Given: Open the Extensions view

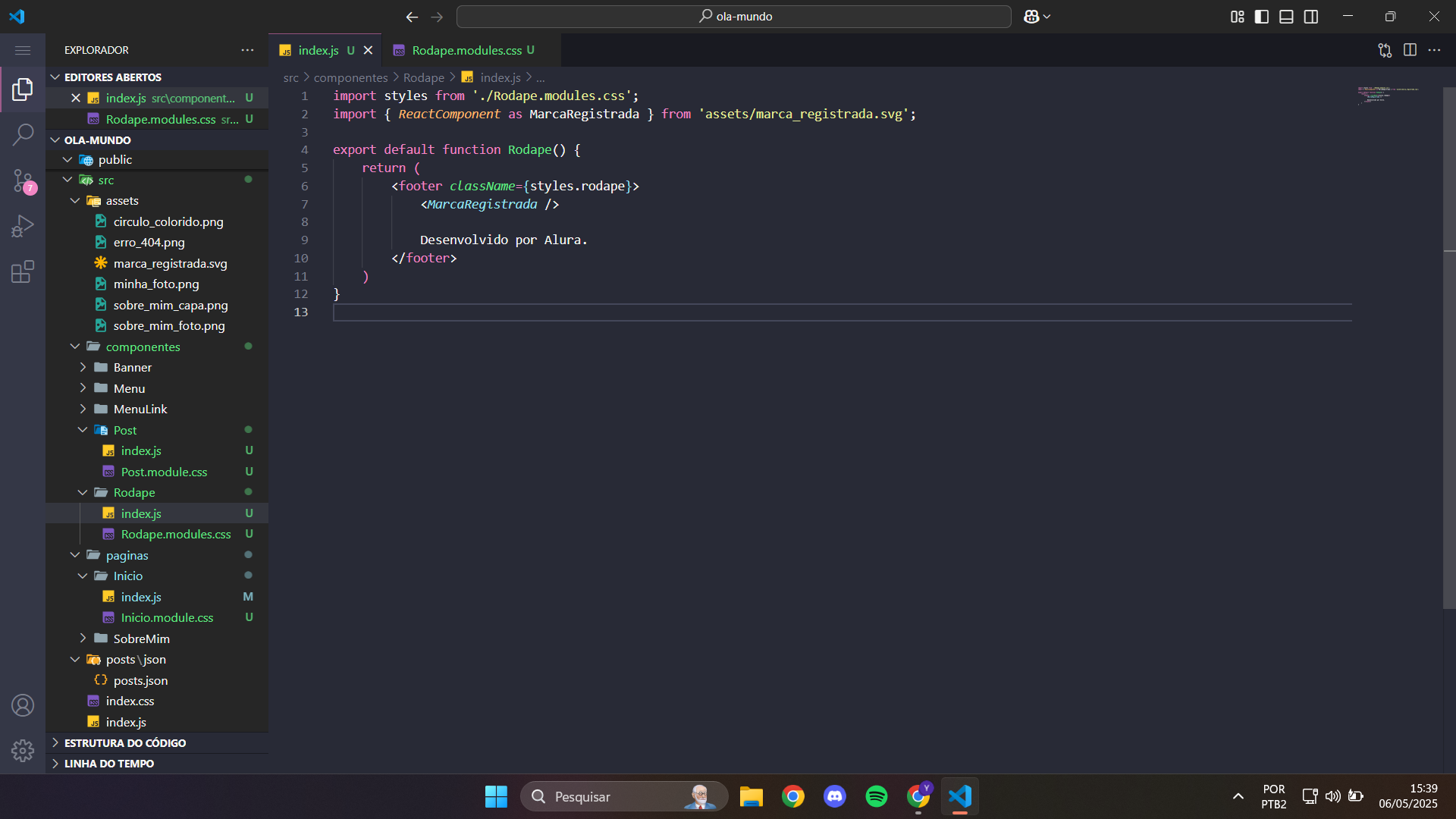Looking at the screenshot, I should (23, 271).
